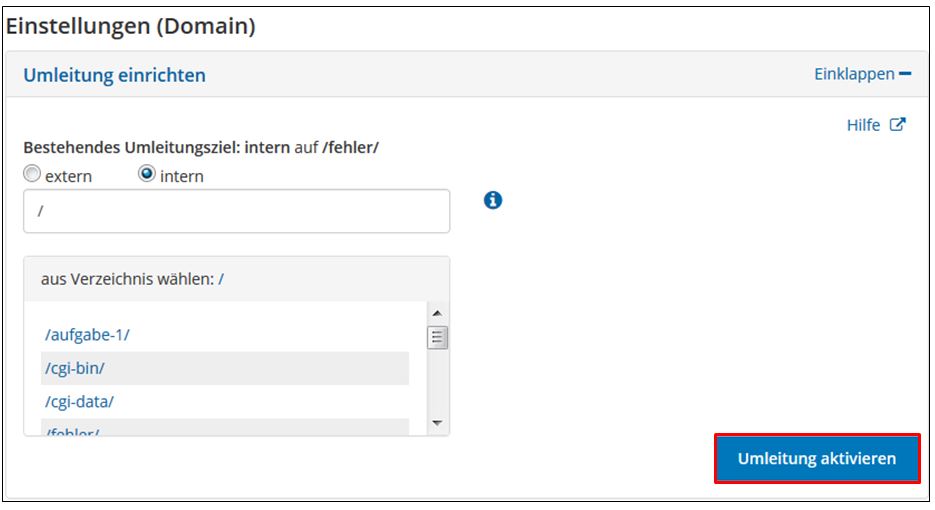The width and height of the screenshot is (935, 510).
Task: Select the intern radio button
Action: point(147,174)
